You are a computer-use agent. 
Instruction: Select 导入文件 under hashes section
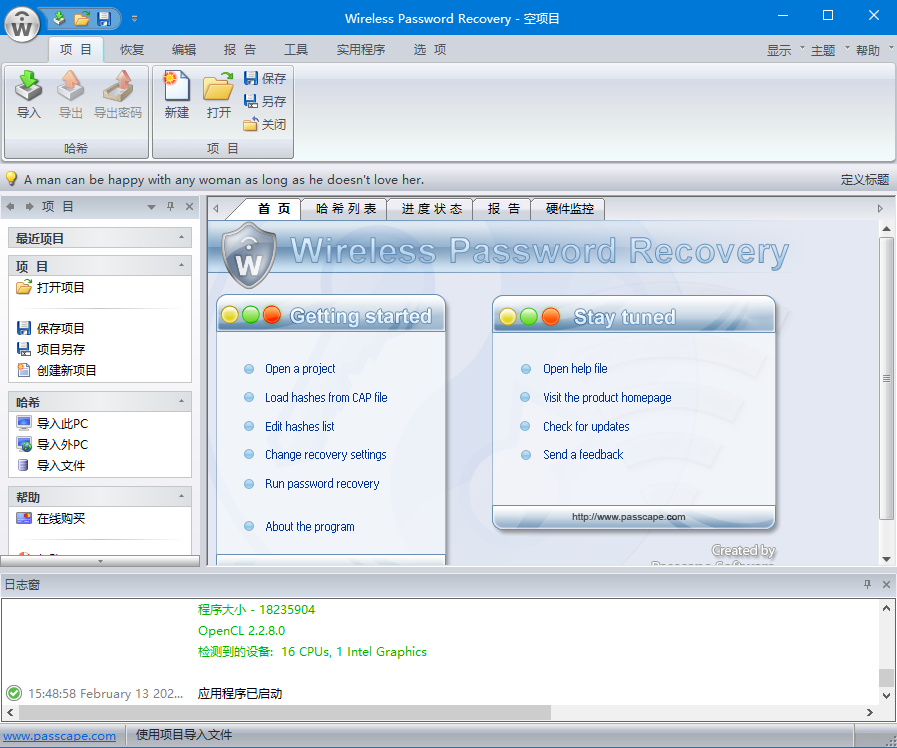50,465
